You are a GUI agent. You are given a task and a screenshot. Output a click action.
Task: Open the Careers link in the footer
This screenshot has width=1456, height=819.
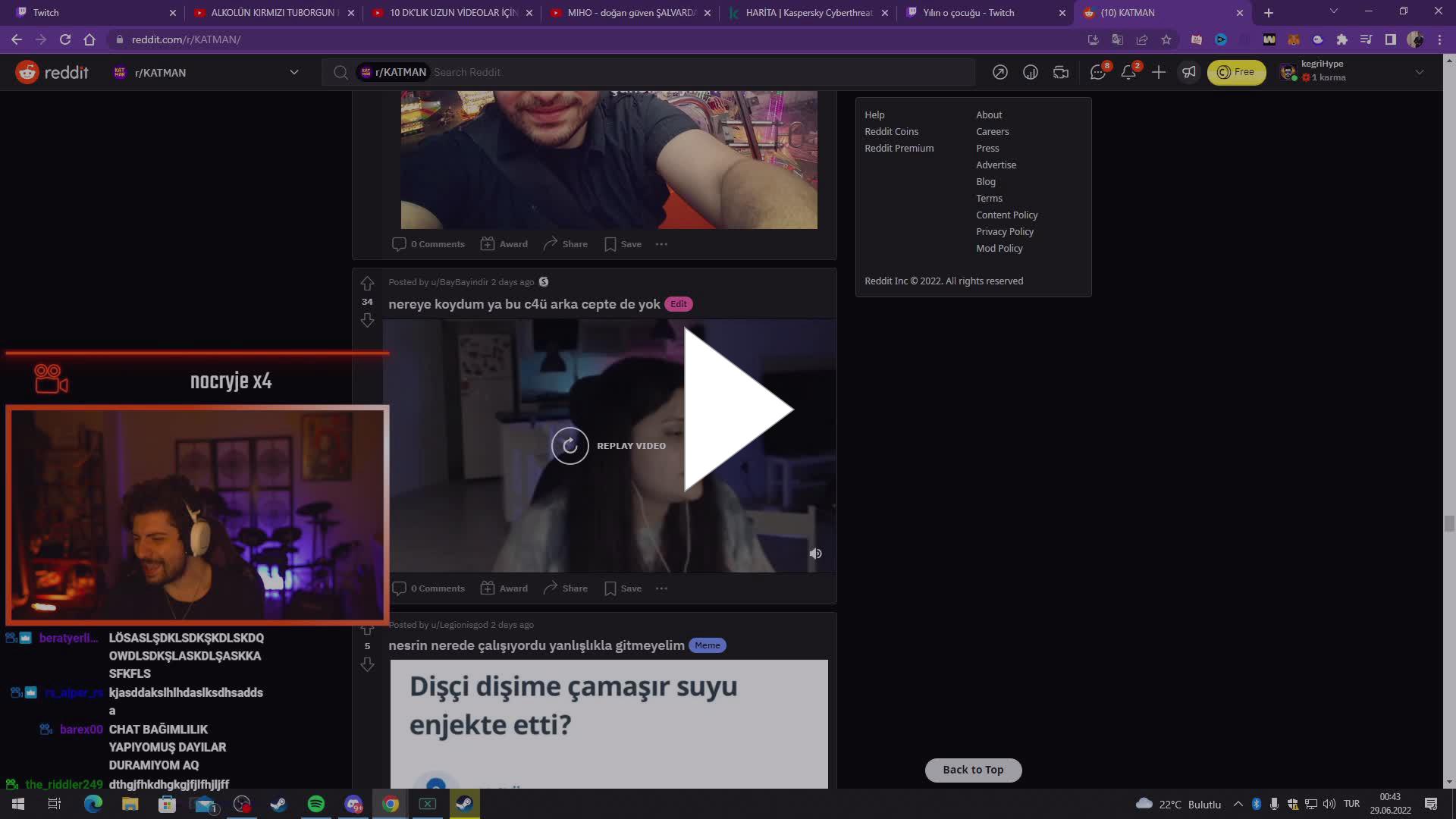[x=993, y=131]
